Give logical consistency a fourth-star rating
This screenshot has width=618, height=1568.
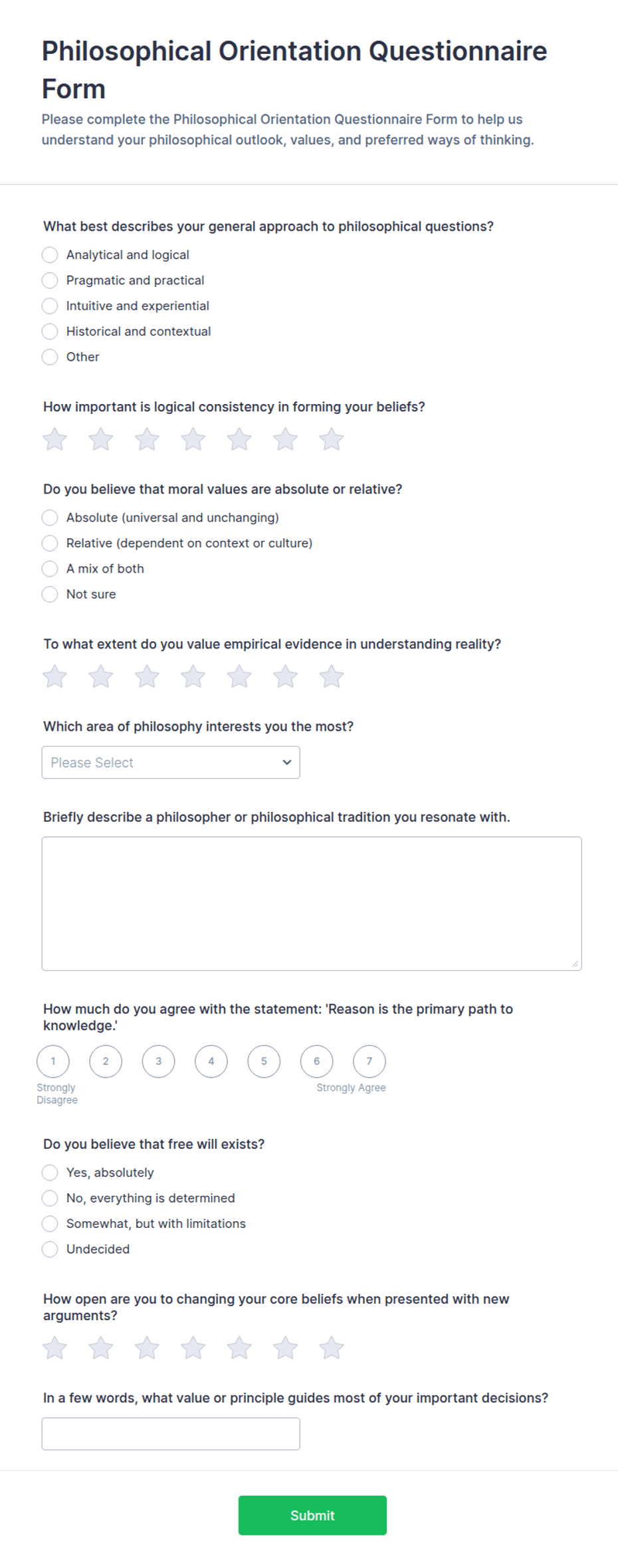coord(193,439)
